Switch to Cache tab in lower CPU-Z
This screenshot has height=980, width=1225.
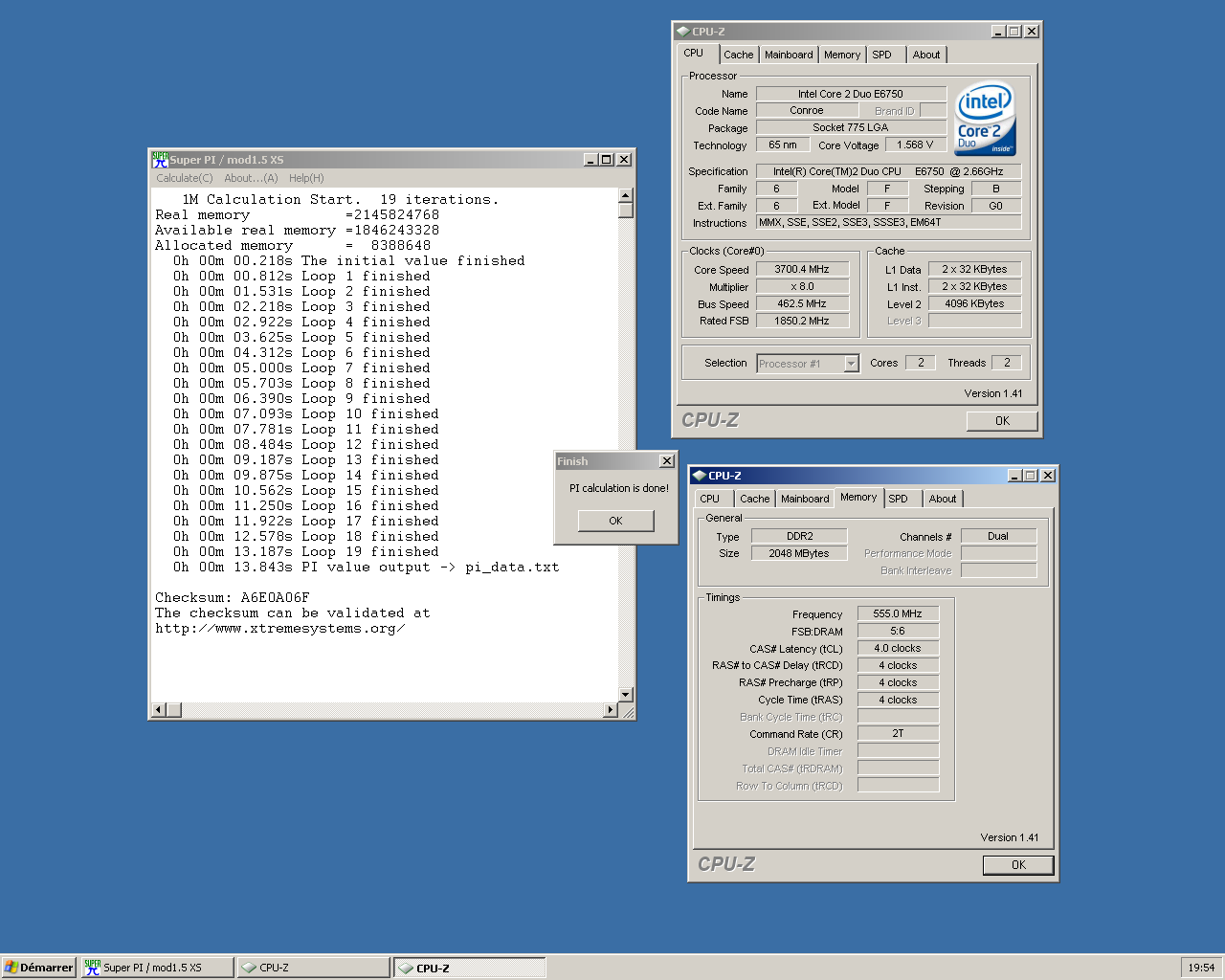[754, 499]
